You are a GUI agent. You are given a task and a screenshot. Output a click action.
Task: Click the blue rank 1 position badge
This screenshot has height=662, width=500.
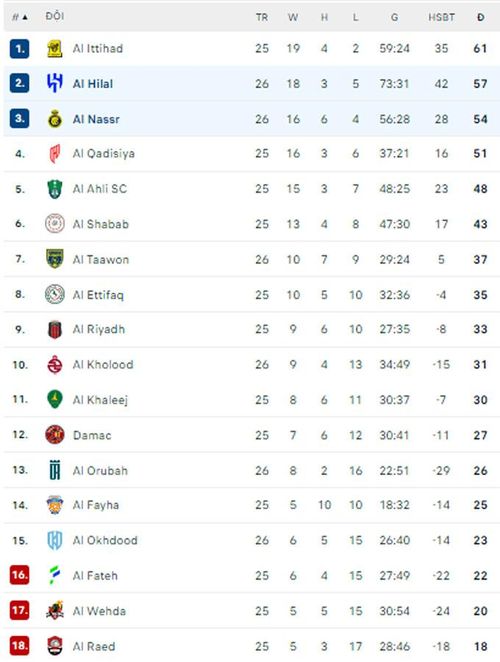[19, 49]
